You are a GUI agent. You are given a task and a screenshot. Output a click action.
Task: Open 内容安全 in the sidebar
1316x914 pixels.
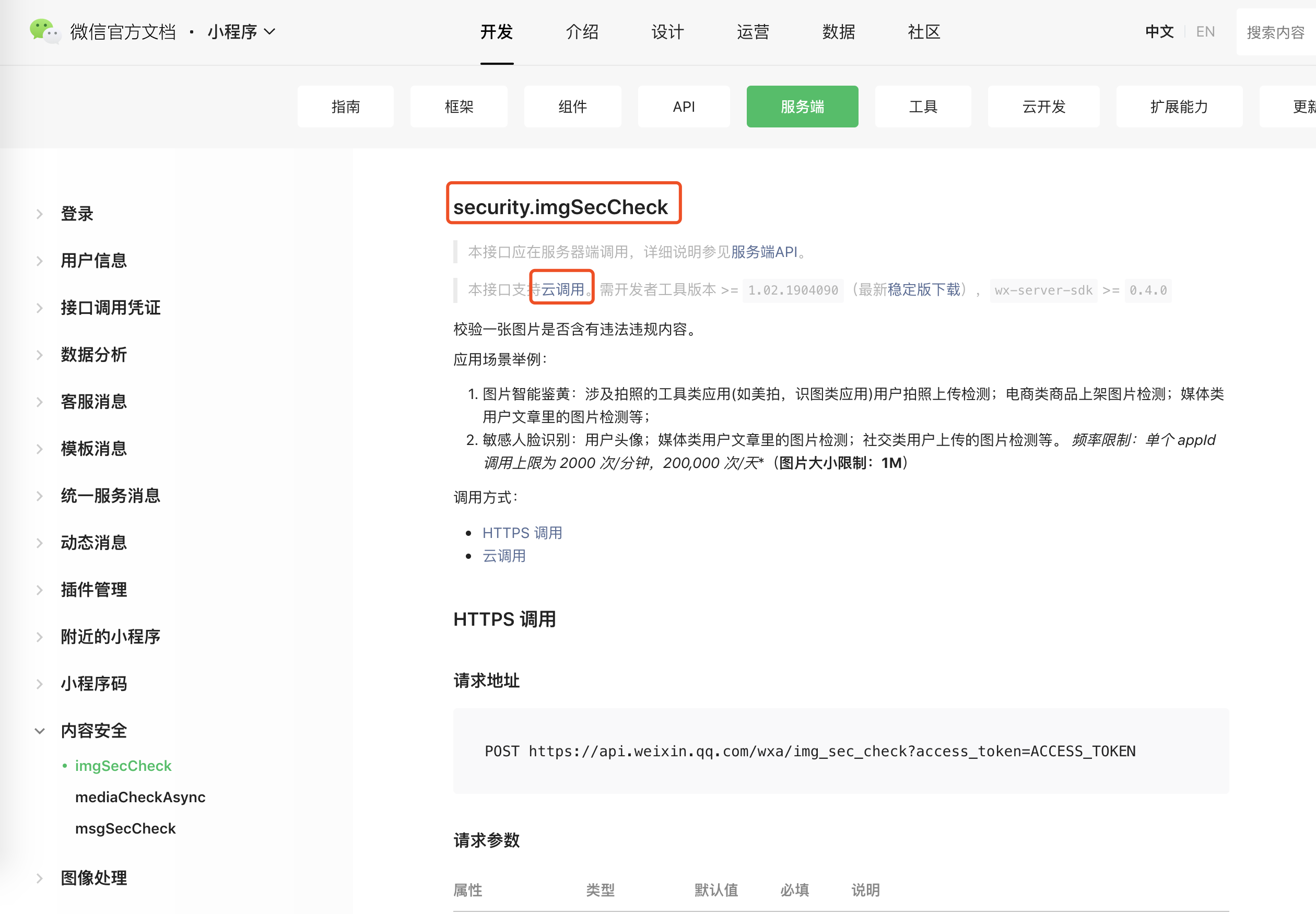pos(94,731)
